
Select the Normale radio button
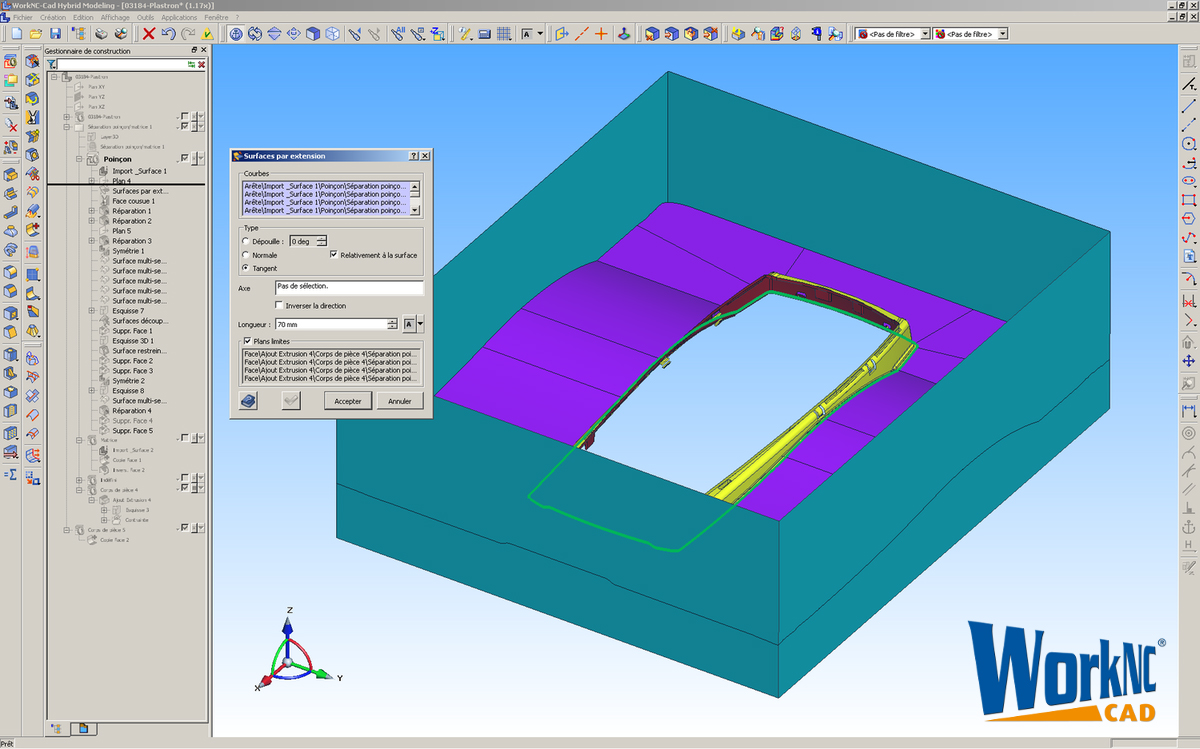pos(246,255)
